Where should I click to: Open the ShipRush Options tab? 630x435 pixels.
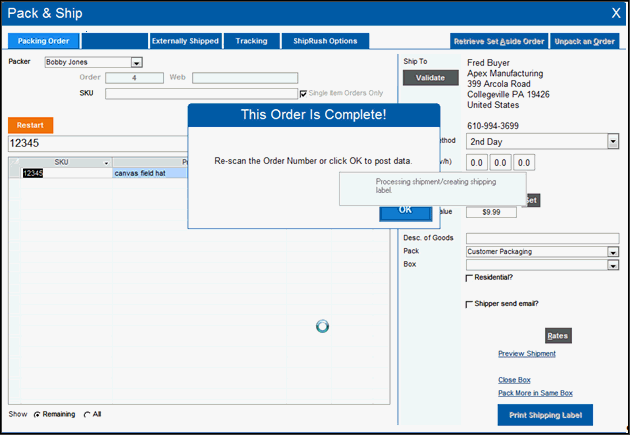click(x=324, y=41)
